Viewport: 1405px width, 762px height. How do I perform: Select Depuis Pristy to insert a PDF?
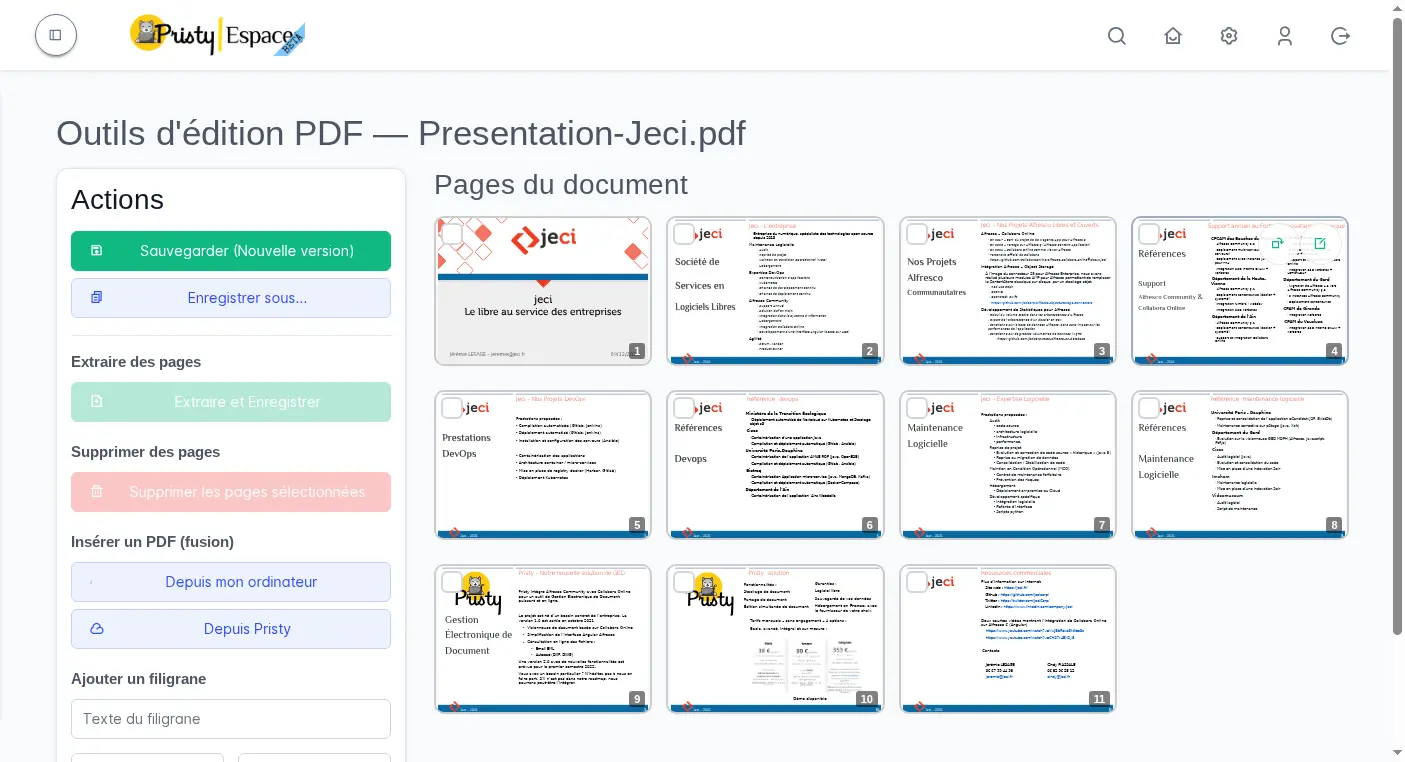coord(230,629)
